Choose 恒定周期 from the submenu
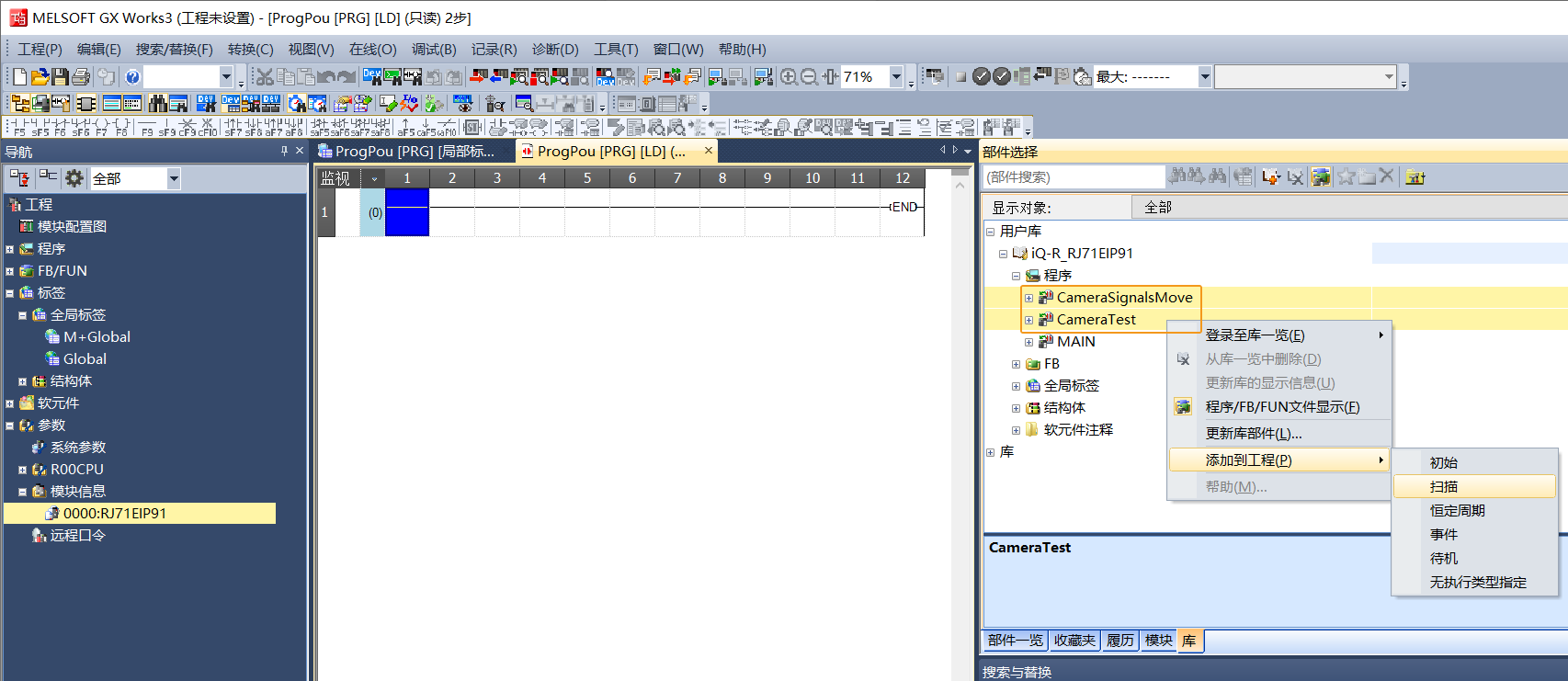 1474,511
